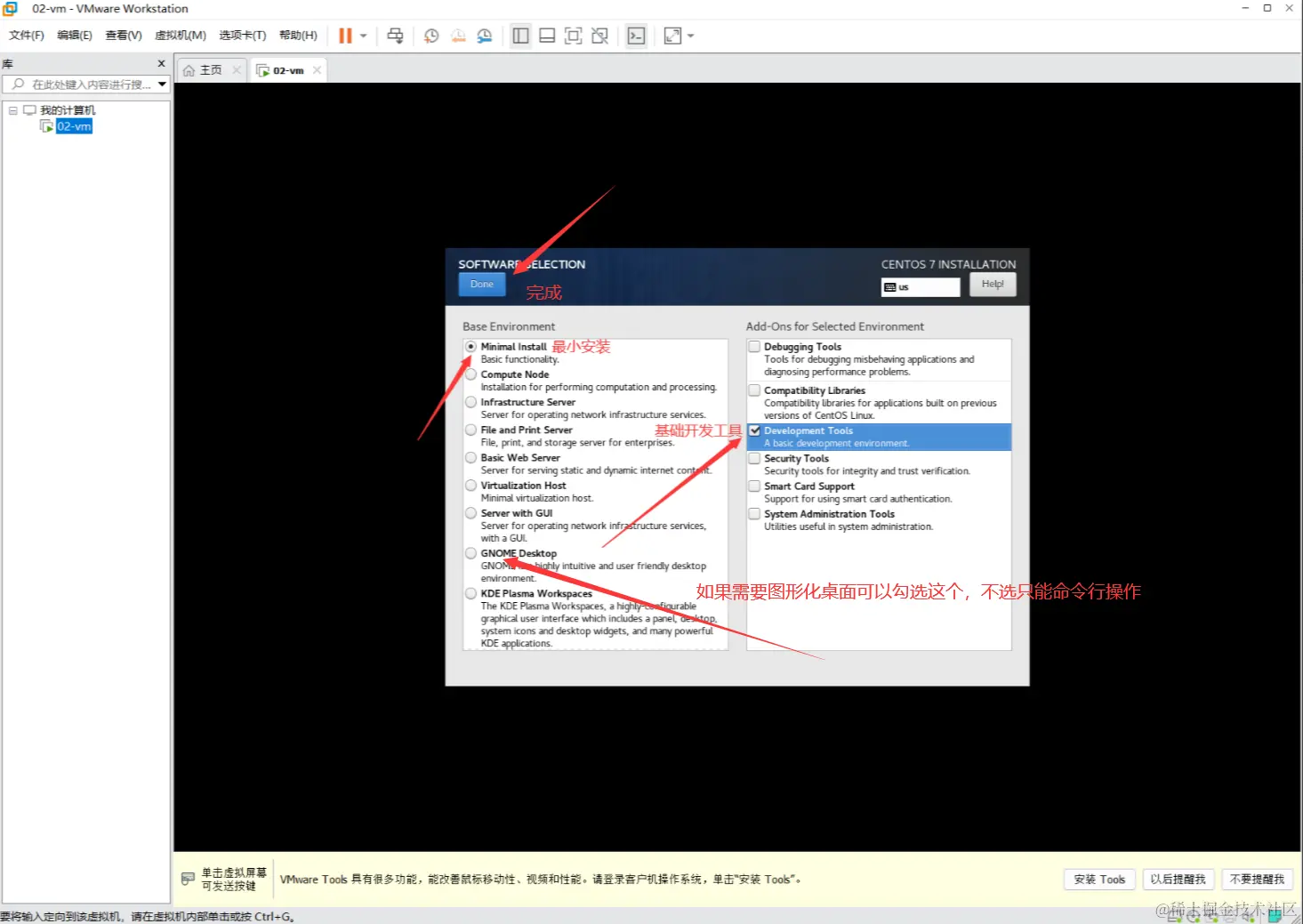The height and width of the screenshot is (924, 1303).
Task: Open the 查看(V) menu
Action: pyautogui.click(x=124, y=36)
